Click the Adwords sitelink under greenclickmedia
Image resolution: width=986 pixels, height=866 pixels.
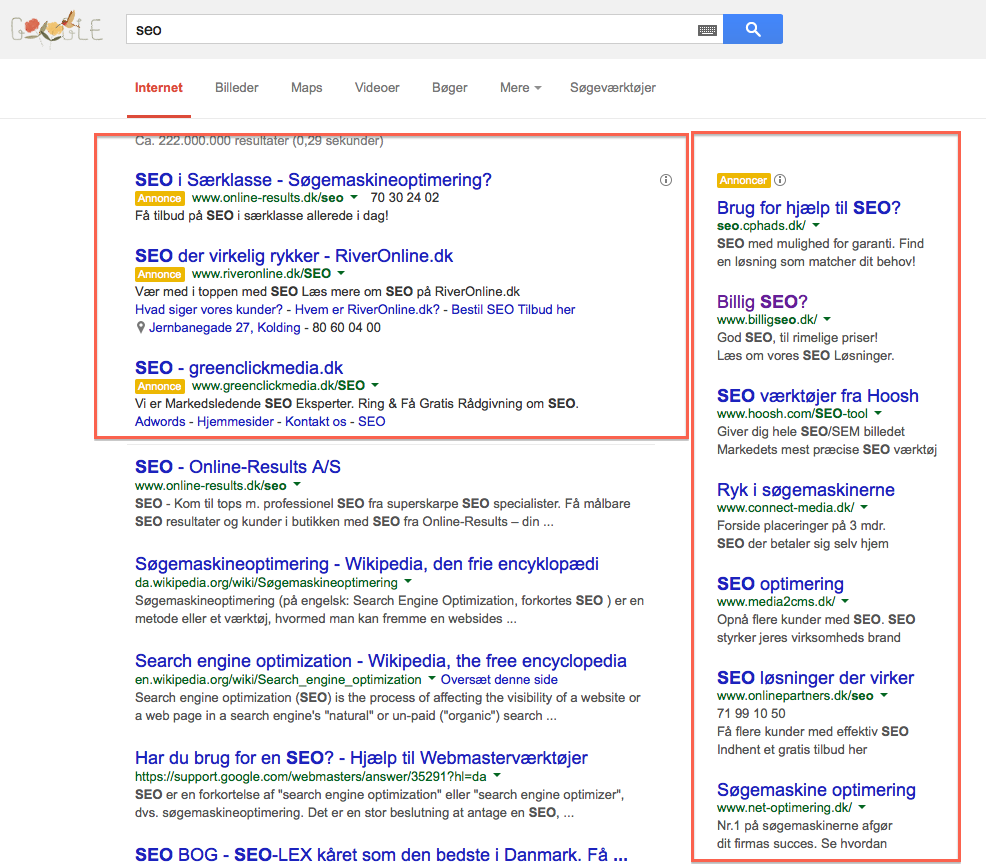pos(160,421)
